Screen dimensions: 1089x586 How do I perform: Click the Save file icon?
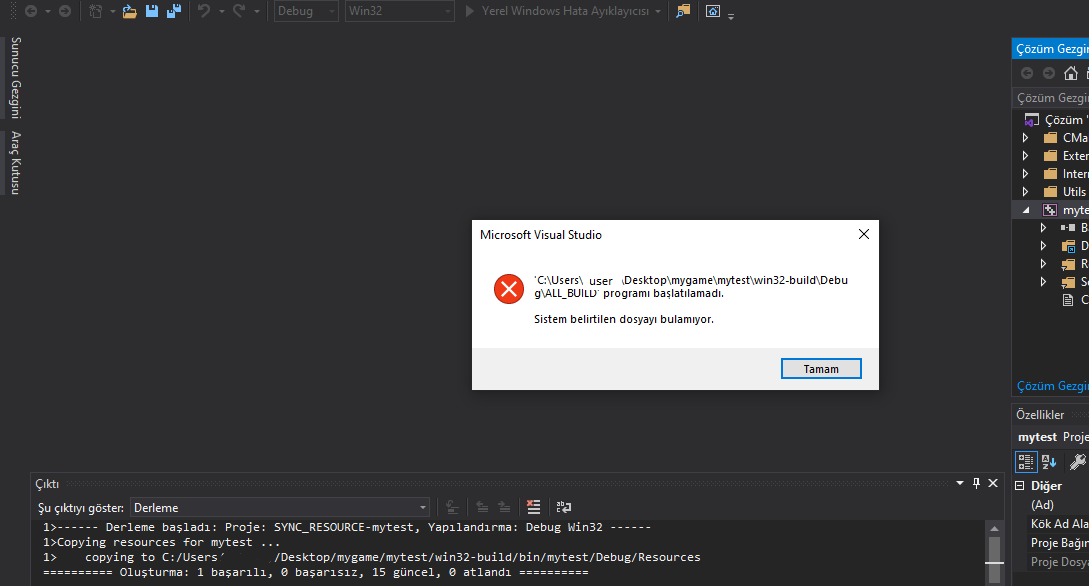pyautogui.click(x=152, y=11)
